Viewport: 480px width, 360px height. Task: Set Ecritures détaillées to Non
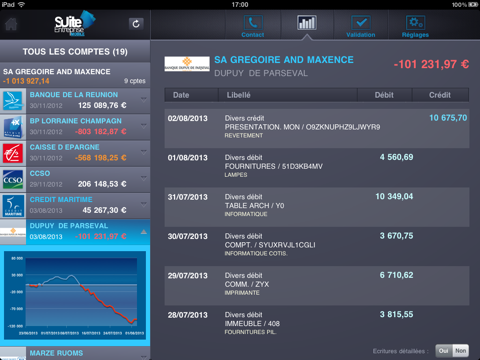click(461, 351)
